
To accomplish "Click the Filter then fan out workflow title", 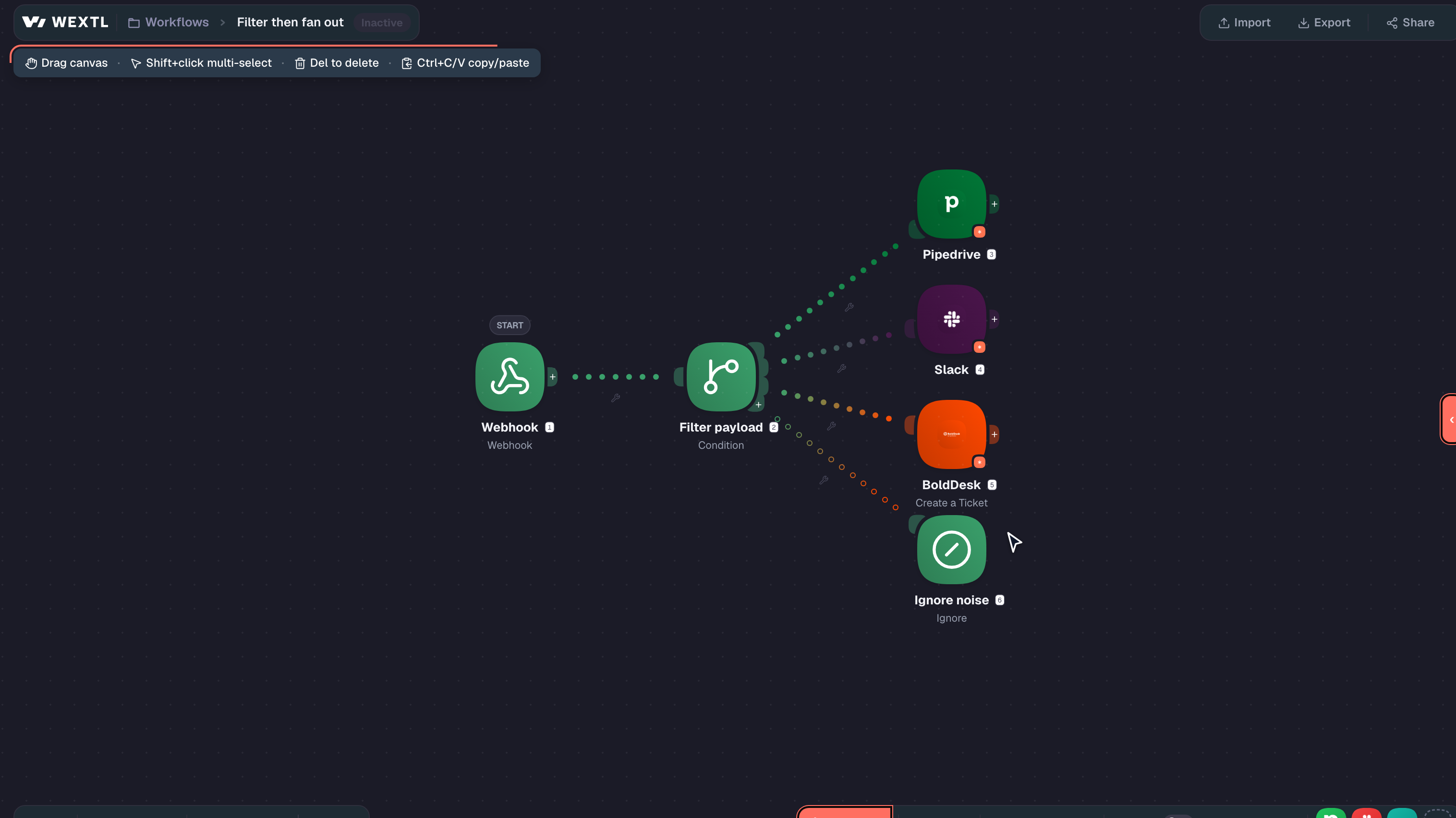I will 290,22.
